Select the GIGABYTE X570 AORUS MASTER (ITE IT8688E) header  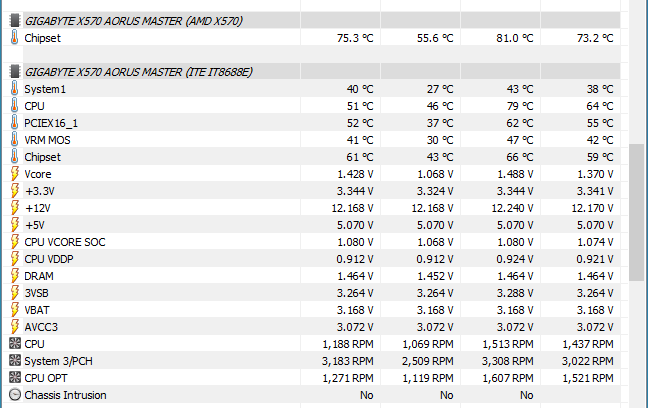point(138,72)
